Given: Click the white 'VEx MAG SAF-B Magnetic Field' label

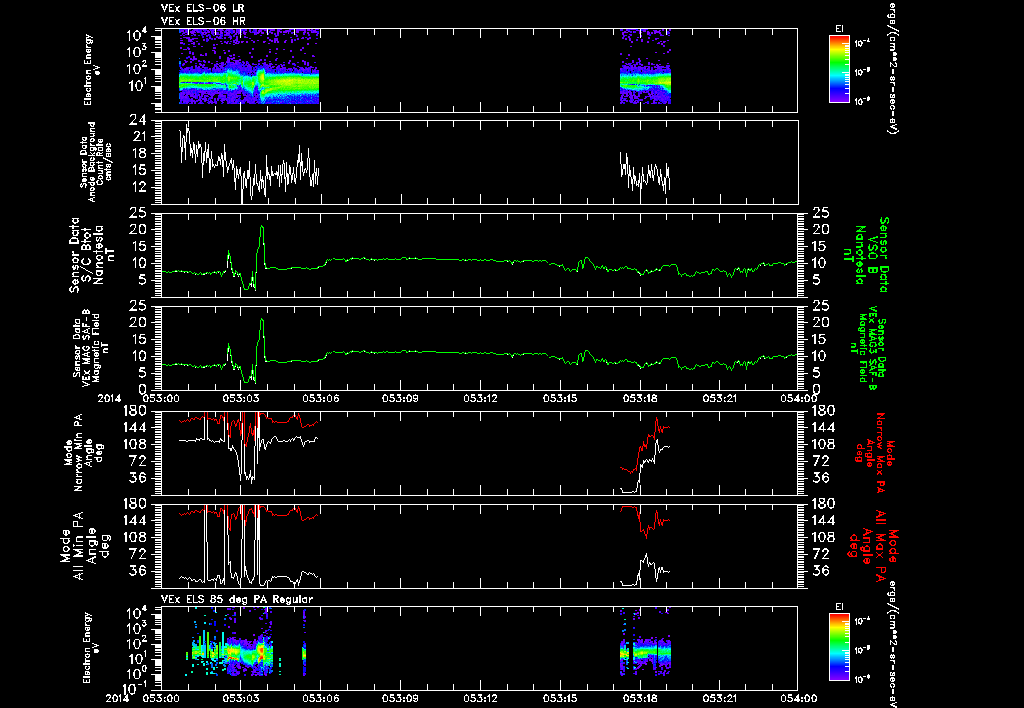Looking at the screenshot, I should 91,348.
